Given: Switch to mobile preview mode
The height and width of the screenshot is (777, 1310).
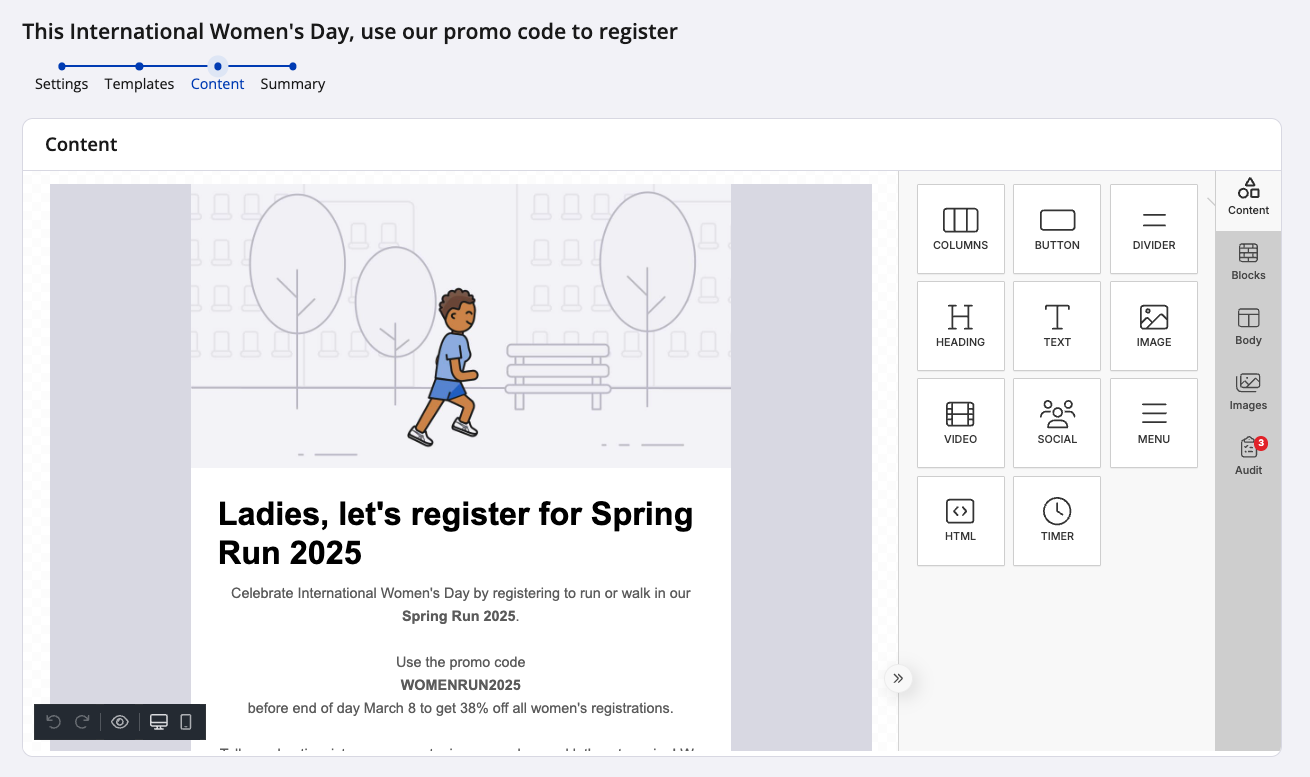Looking at the screenshot, I should coord(186,722).
